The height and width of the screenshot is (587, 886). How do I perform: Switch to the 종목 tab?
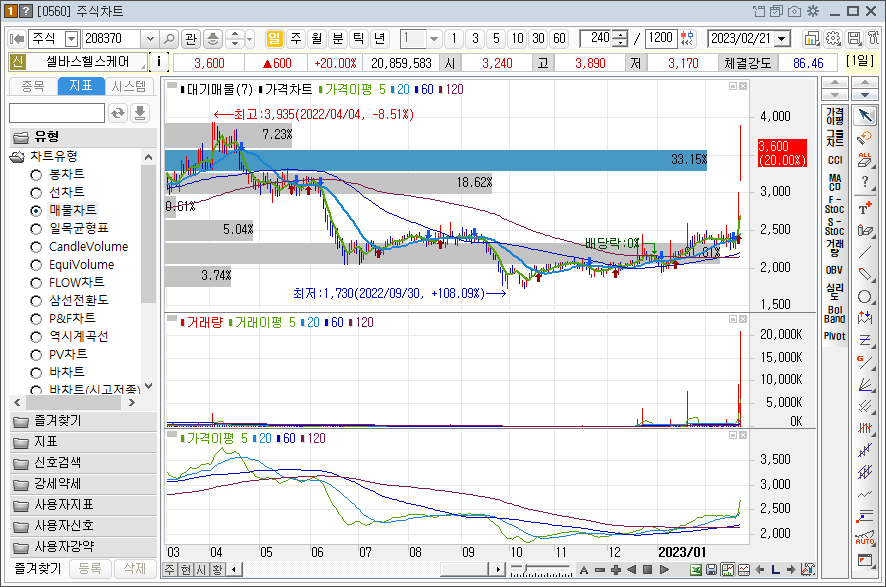(x=33, y=86)
